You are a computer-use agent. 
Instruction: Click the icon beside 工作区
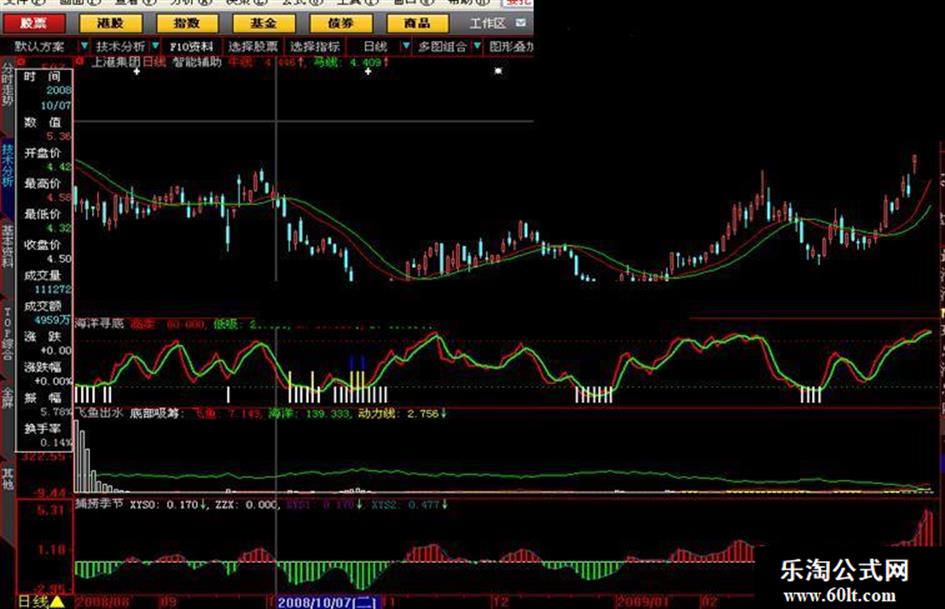521,23
